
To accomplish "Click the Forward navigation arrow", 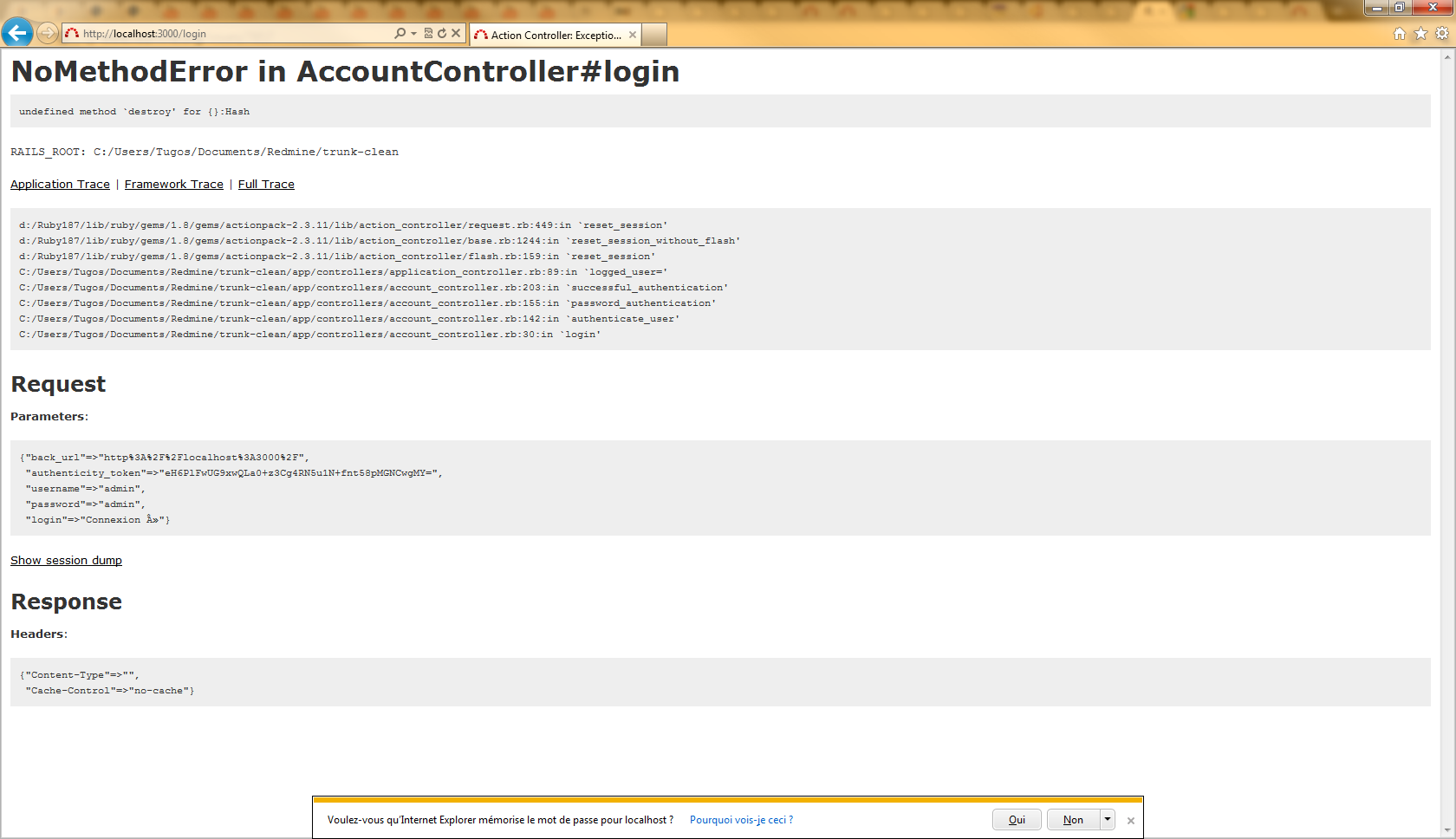I will click(48, 34).
